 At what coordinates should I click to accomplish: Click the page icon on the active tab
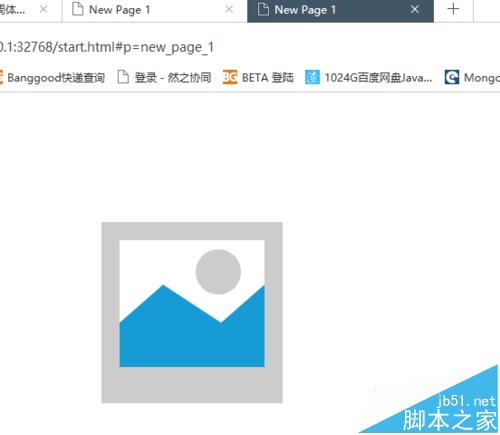263,9
